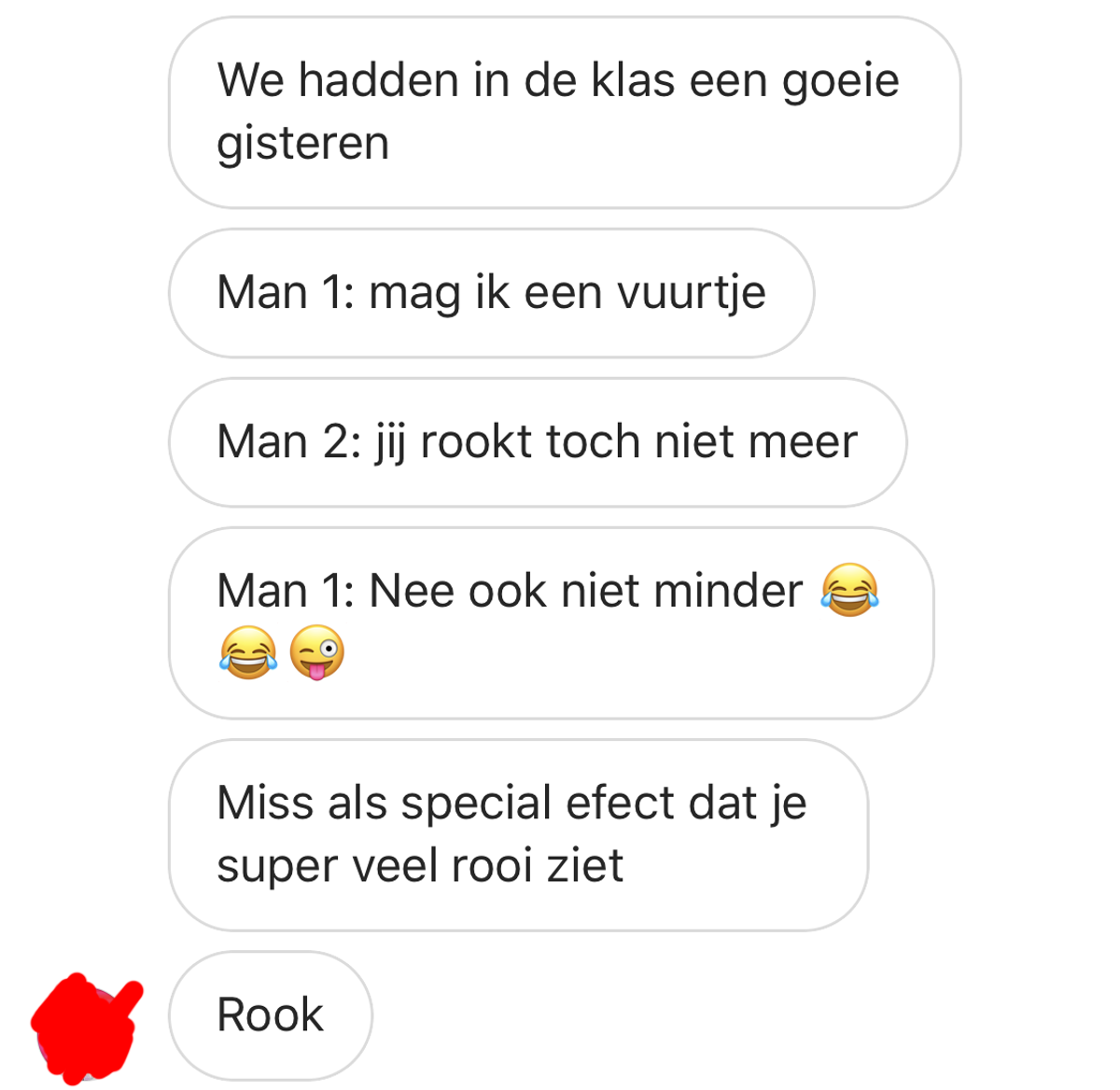The height and width of the screenshot is (1090, 1120).
Task: Tap the red scribbled-out sender avatar
Action: (x=86, y=1026)
